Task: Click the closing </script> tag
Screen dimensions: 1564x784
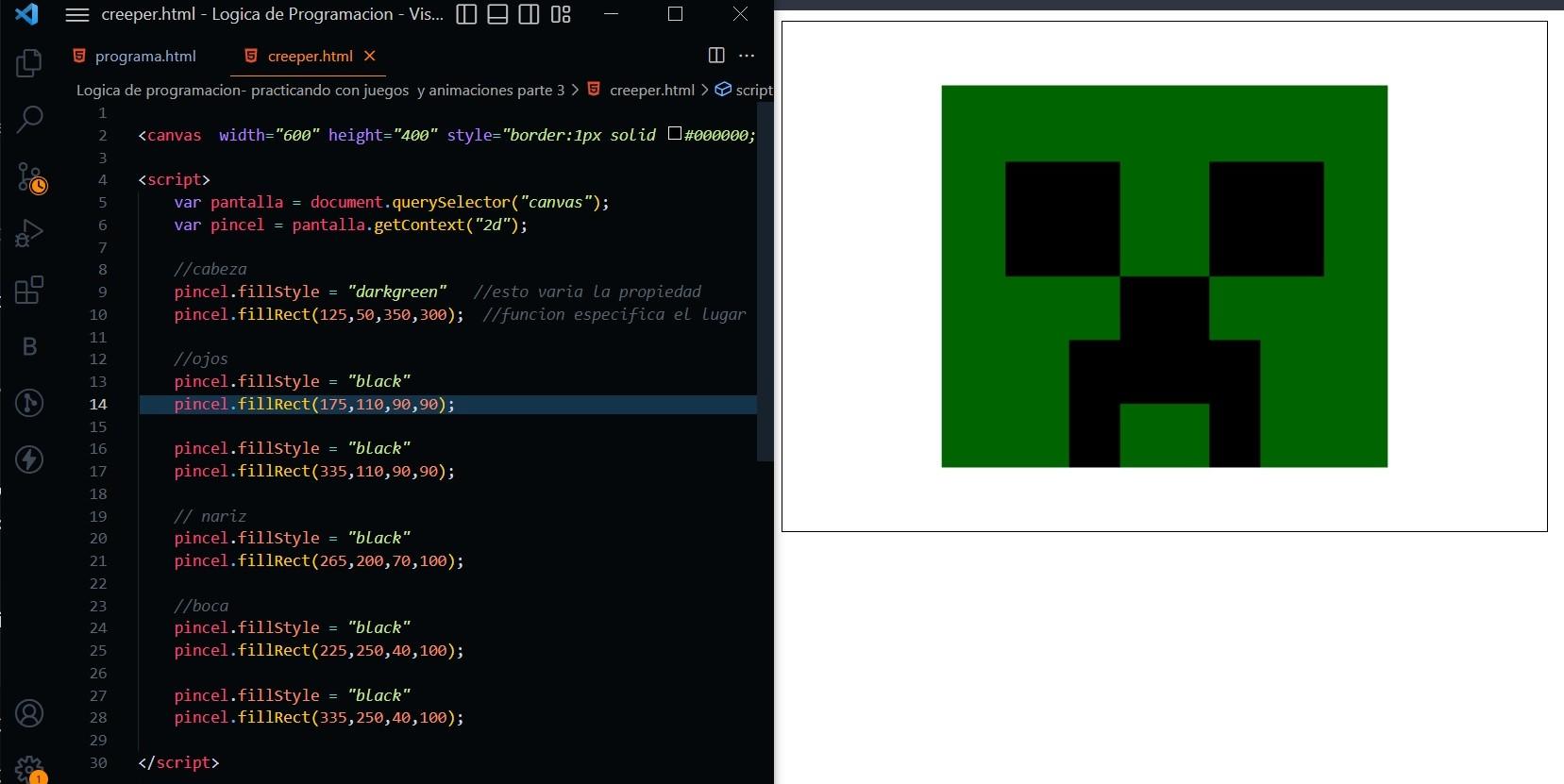Action: (178, 762)
